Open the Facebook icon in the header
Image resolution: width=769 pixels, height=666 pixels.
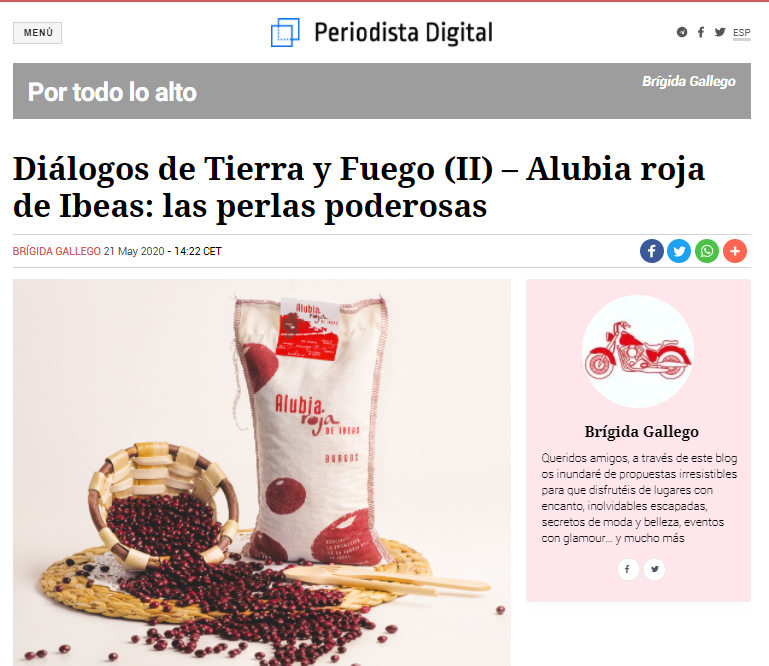tap(701, 32)
